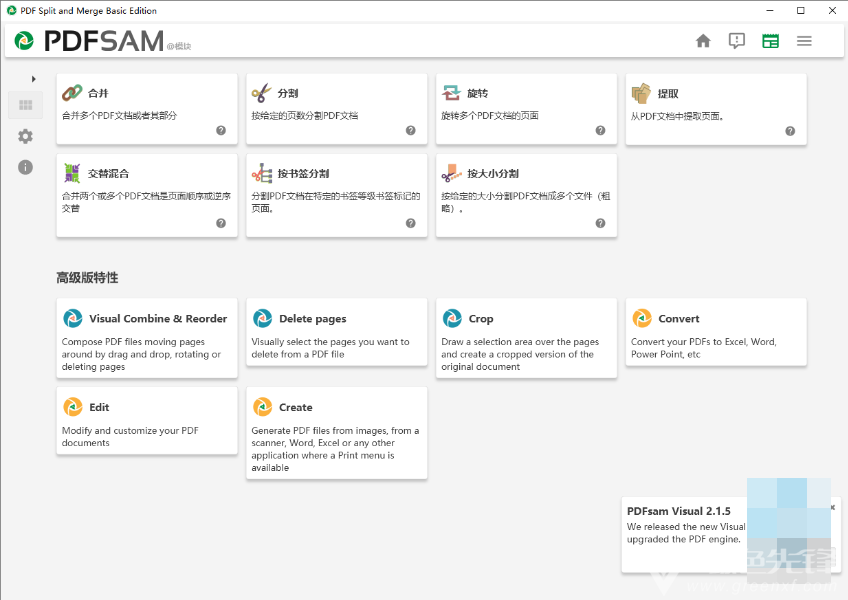Open the About info sidebar icon
The width and height of the screenshot is (848, 600).
pos(25,167)
